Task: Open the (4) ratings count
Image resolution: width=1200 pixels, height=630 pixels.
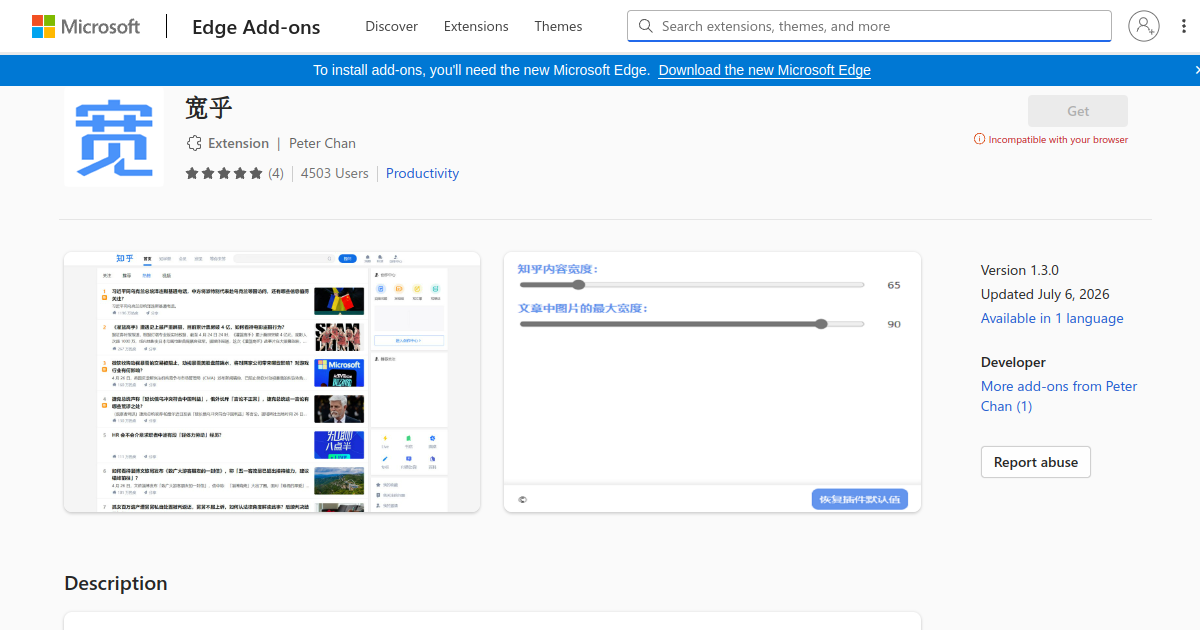Action: pos(276,173)
